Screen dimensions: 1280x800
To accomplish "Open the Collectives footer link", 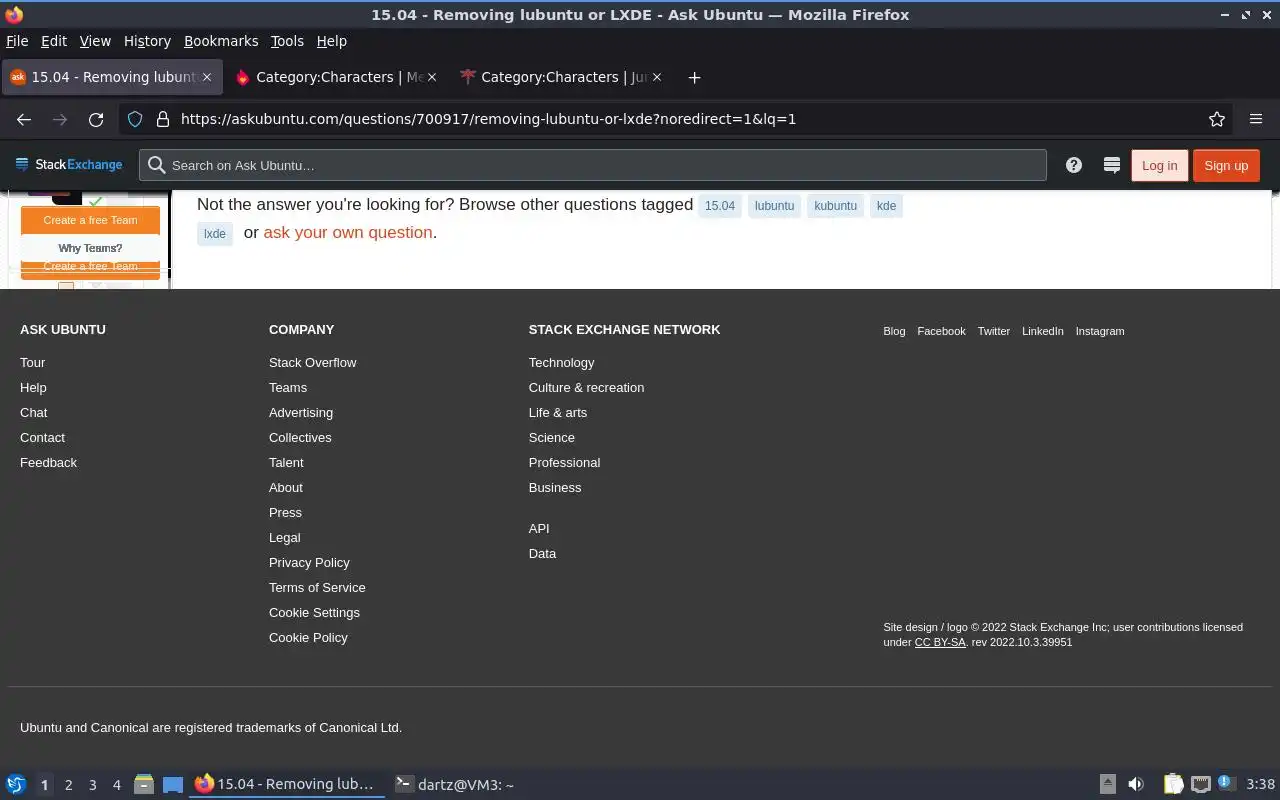I will (300, 437).
